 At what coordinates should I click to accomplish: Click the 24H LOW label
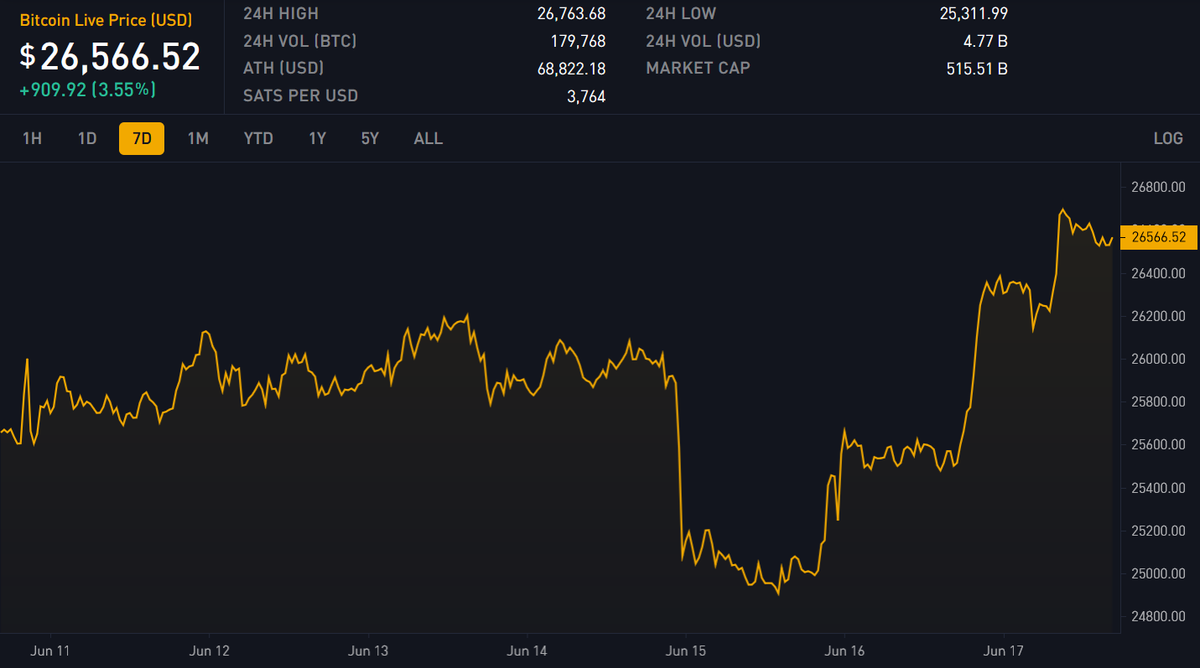pos(681,14)
